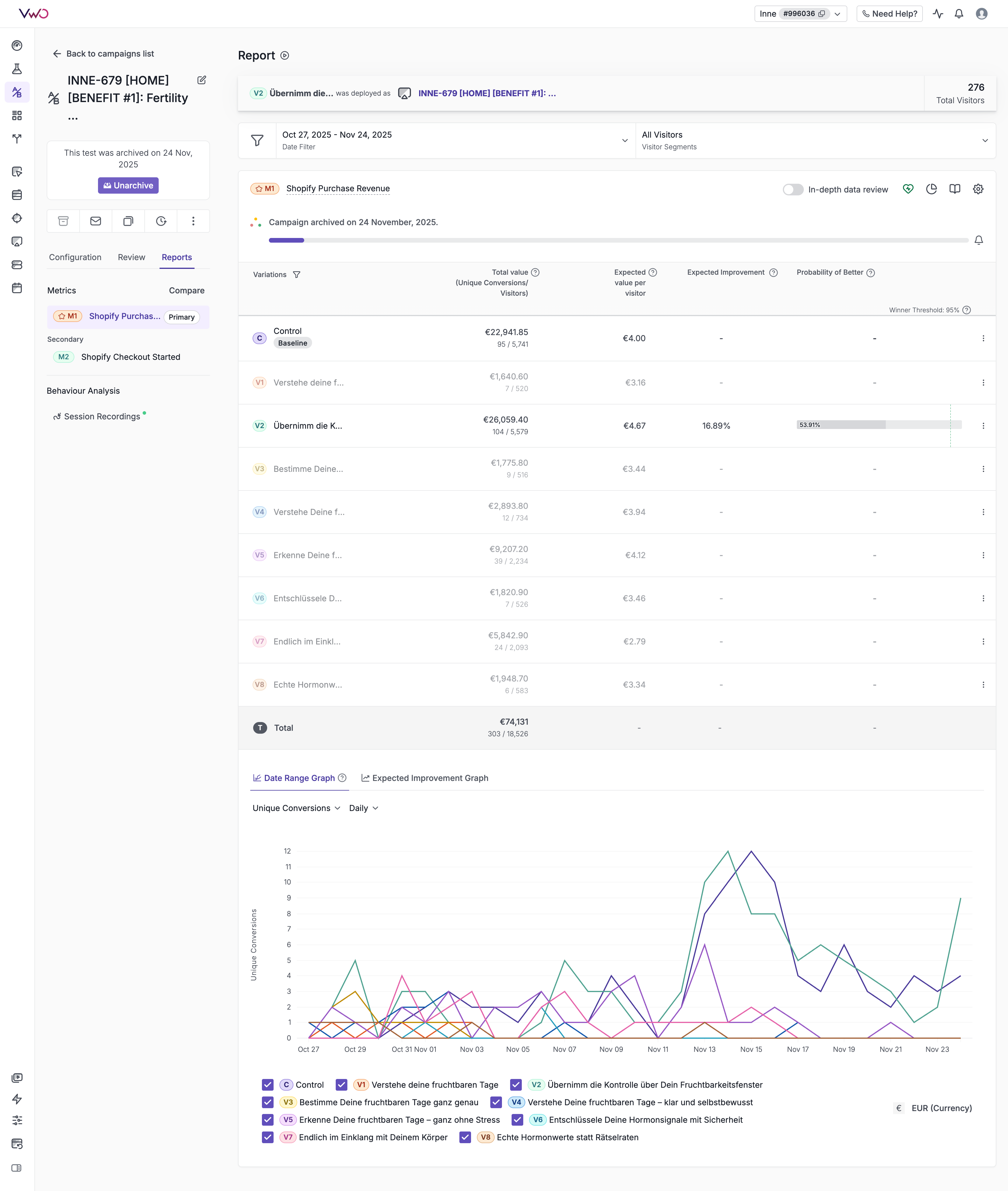The width and height of the screenshot is (1008, 1191).
Task: Enable In-depth data review toggle
Action: pos(792,190)
